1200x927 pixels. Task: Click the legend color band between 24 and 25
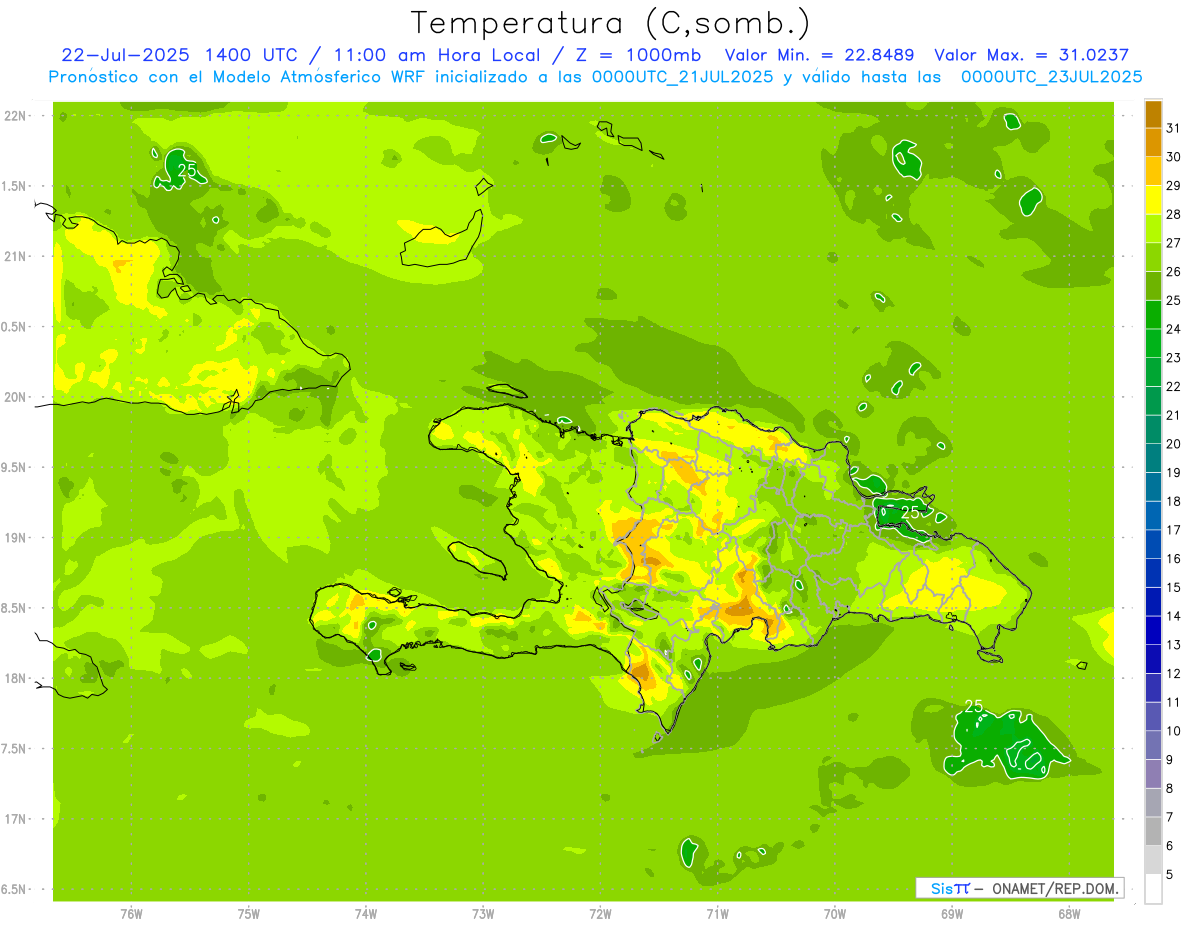(x=1153, y=315)
